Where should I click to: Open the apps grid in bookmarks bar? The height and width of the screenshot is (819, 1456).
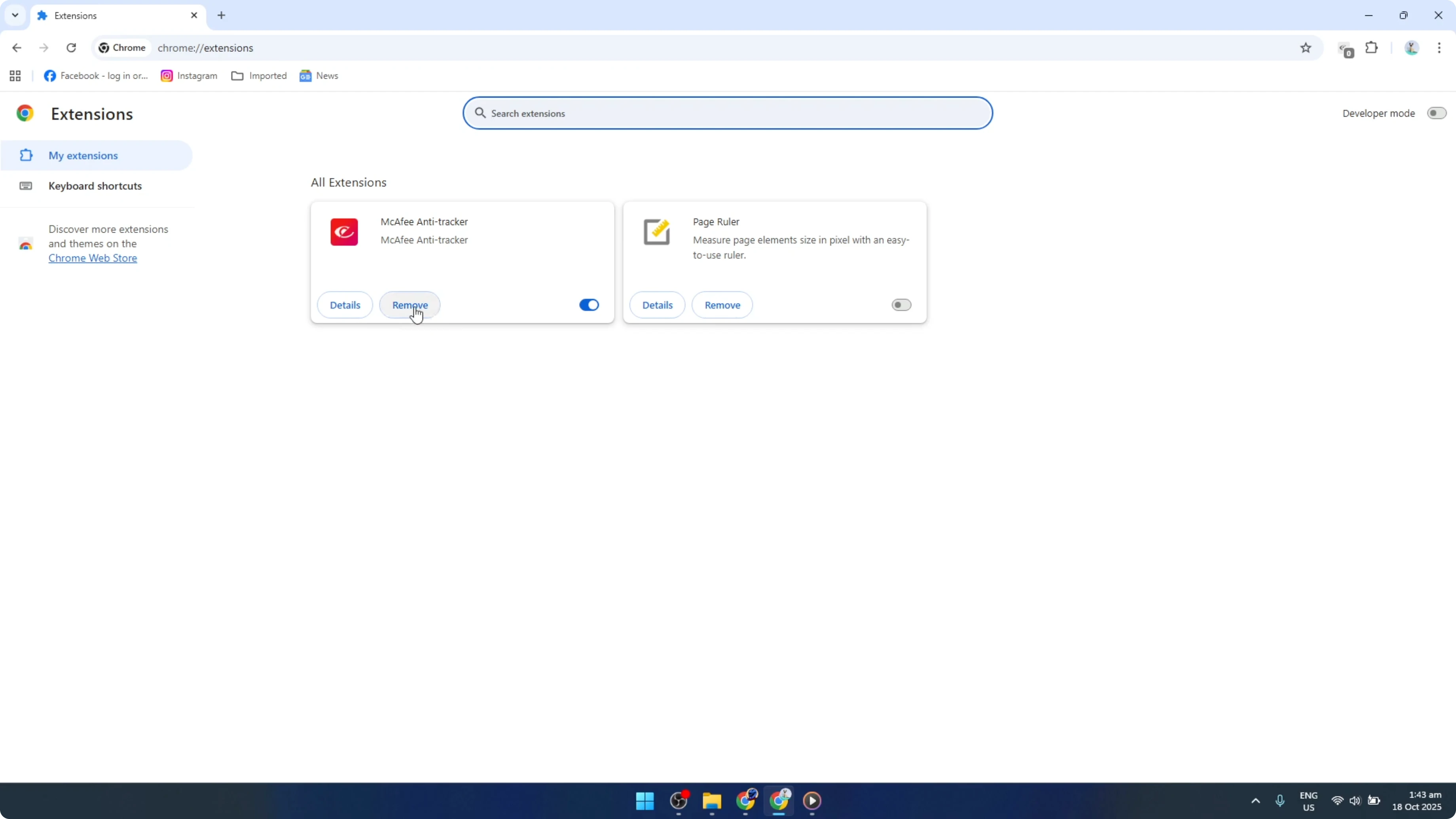coord(15,76)
